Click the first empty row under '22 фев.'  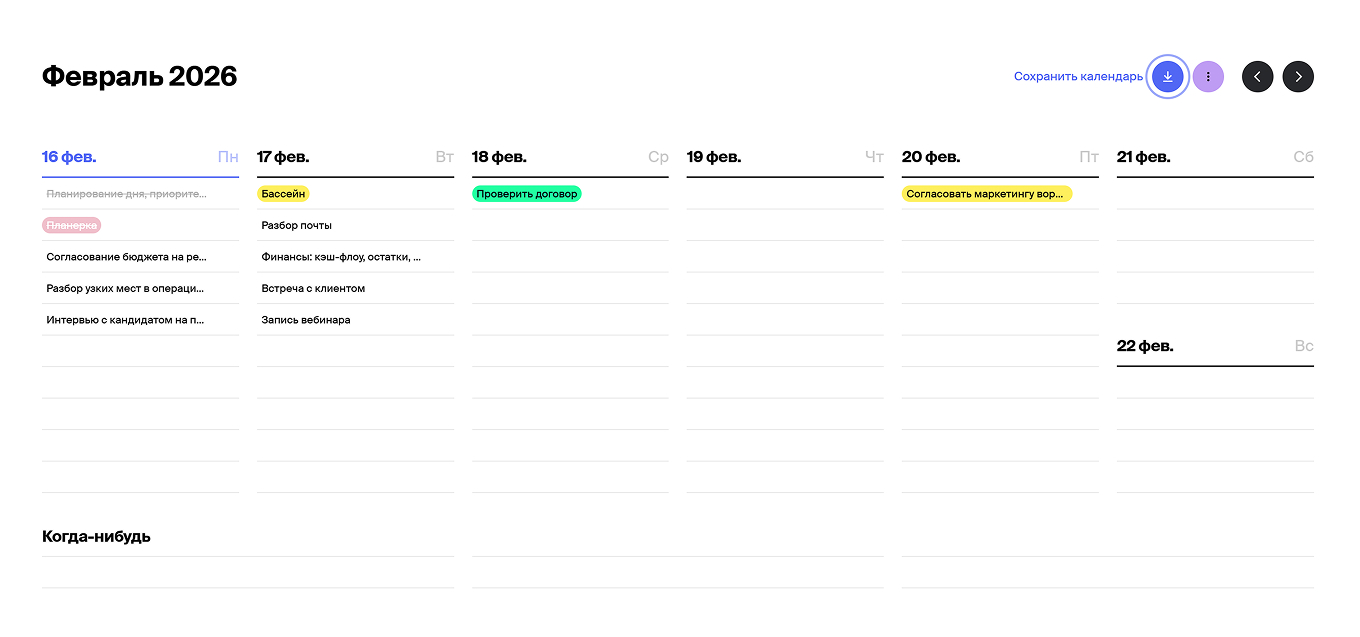[x=1214, y=383]
